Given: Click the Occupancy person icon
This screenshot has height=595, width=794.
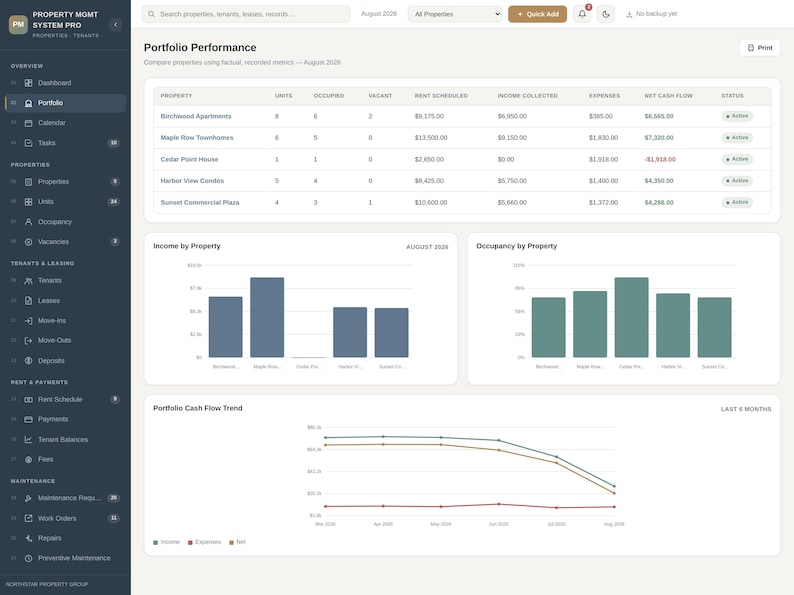Looking at the screenshot, I should point(28,222).
